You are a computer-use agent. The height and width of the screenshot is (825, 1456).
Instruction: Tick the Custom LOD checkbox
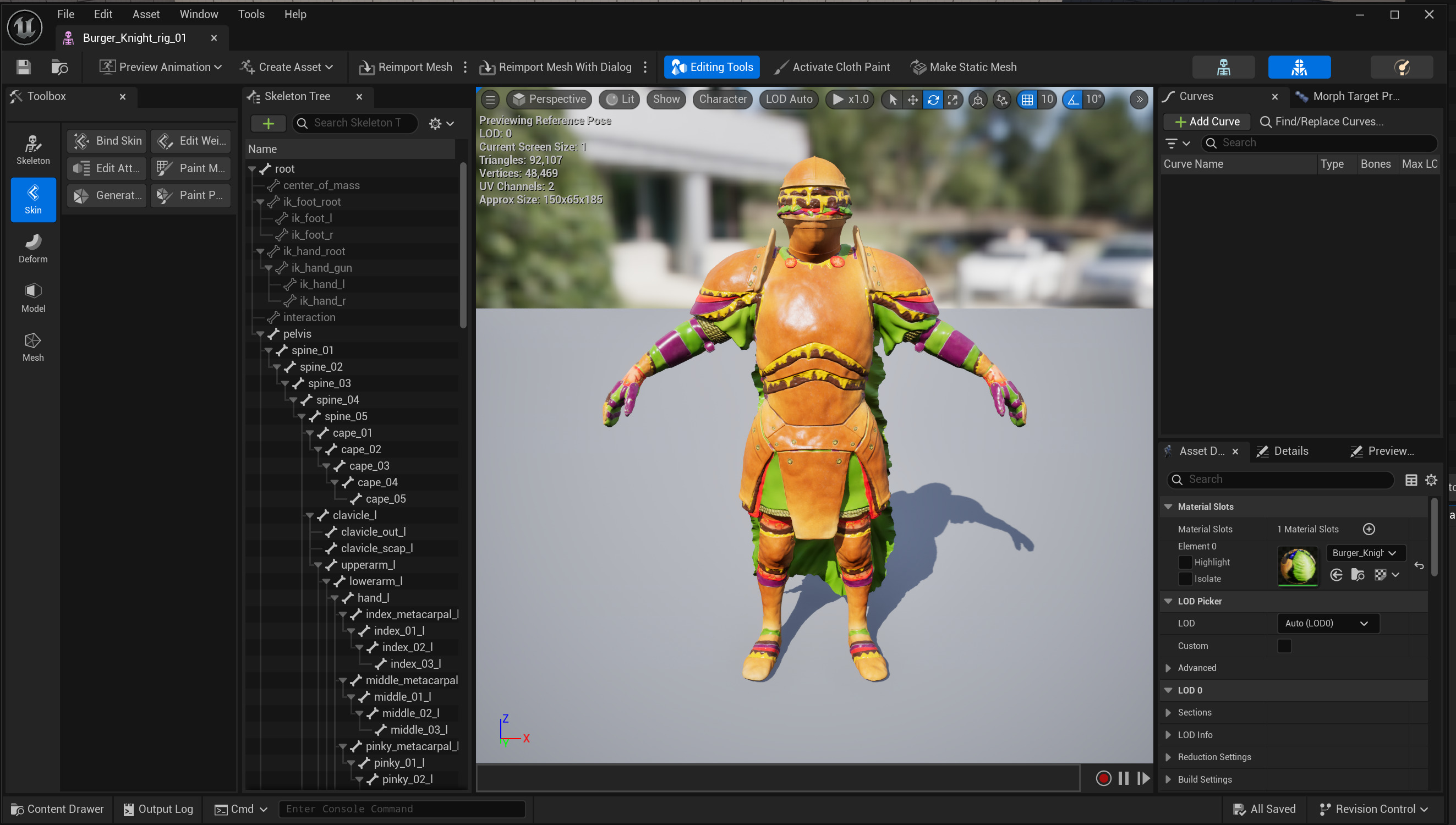coord(1284,645)
